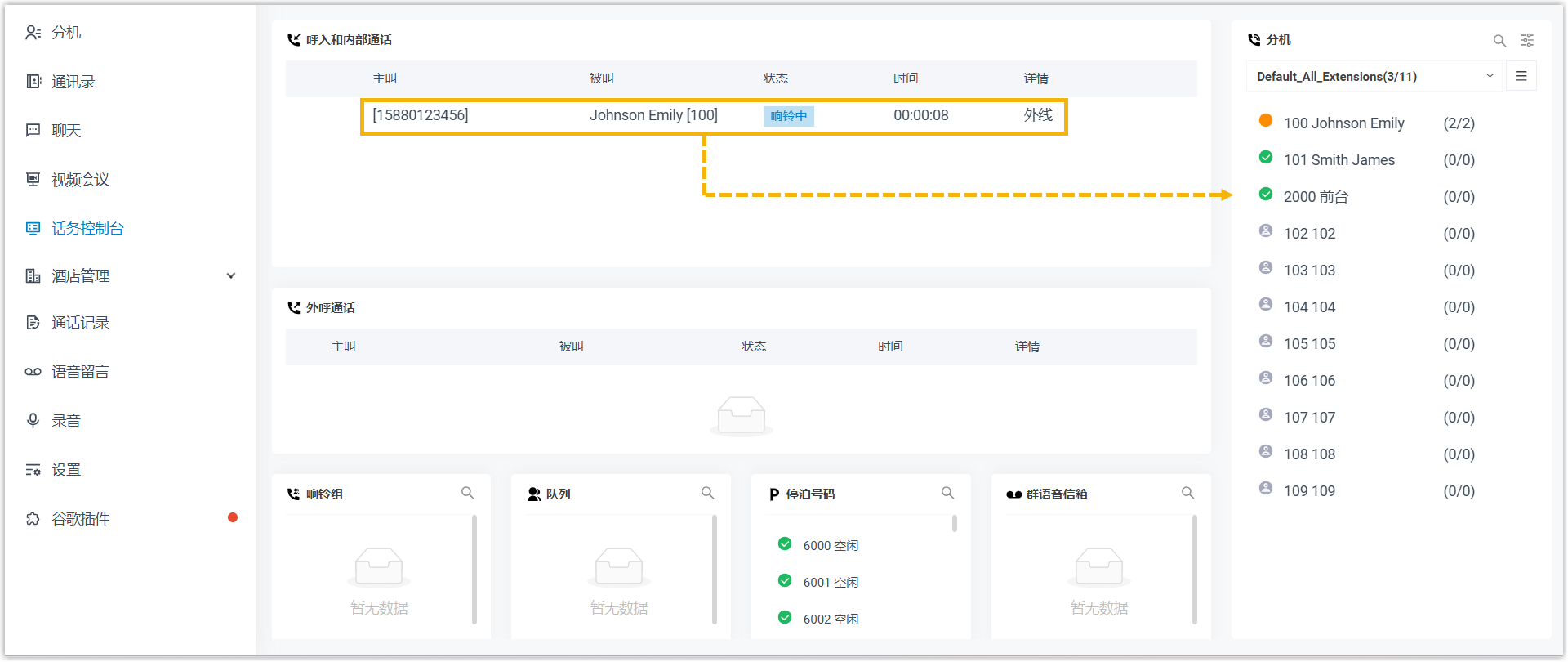Screen dimensions: 1568x662
Task: Click search icon in 分机 extensions panel
Action: 1499,41
